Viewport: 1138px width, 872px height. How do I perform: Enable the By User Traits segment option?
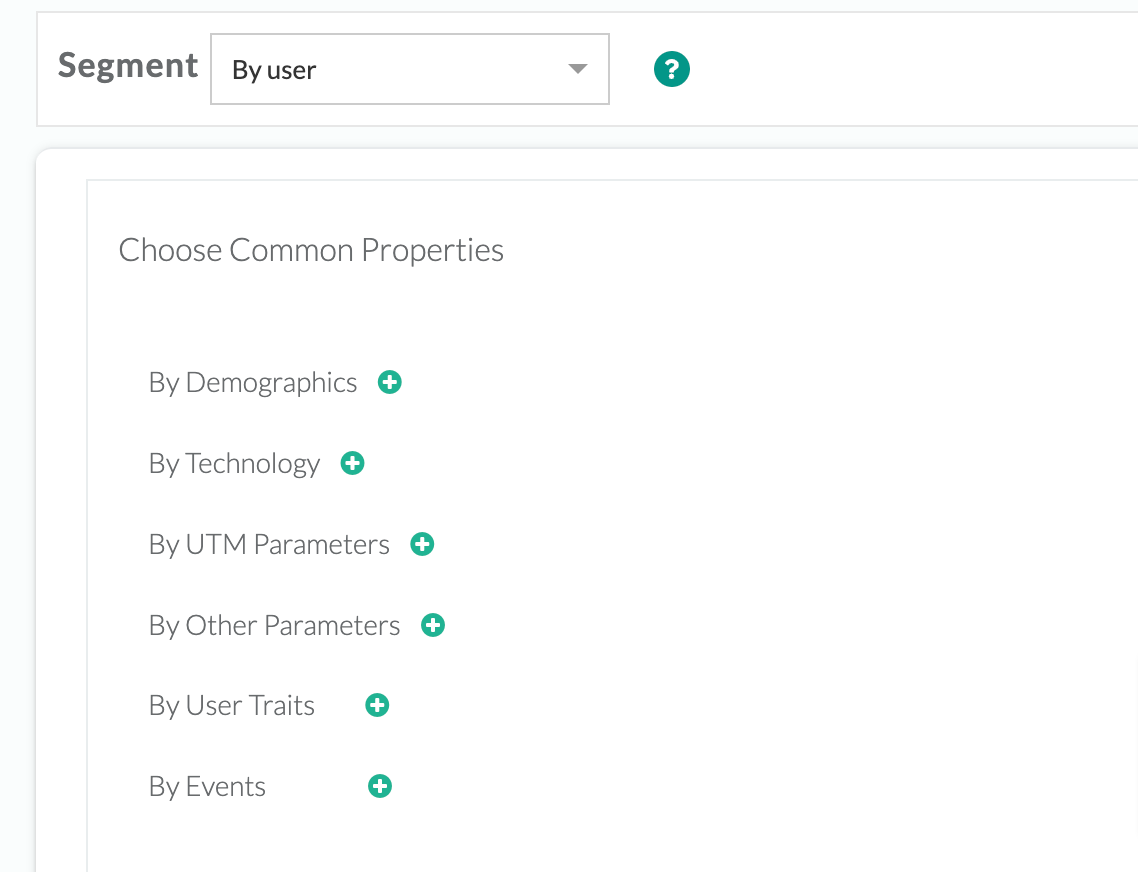[x=376, y=705]
